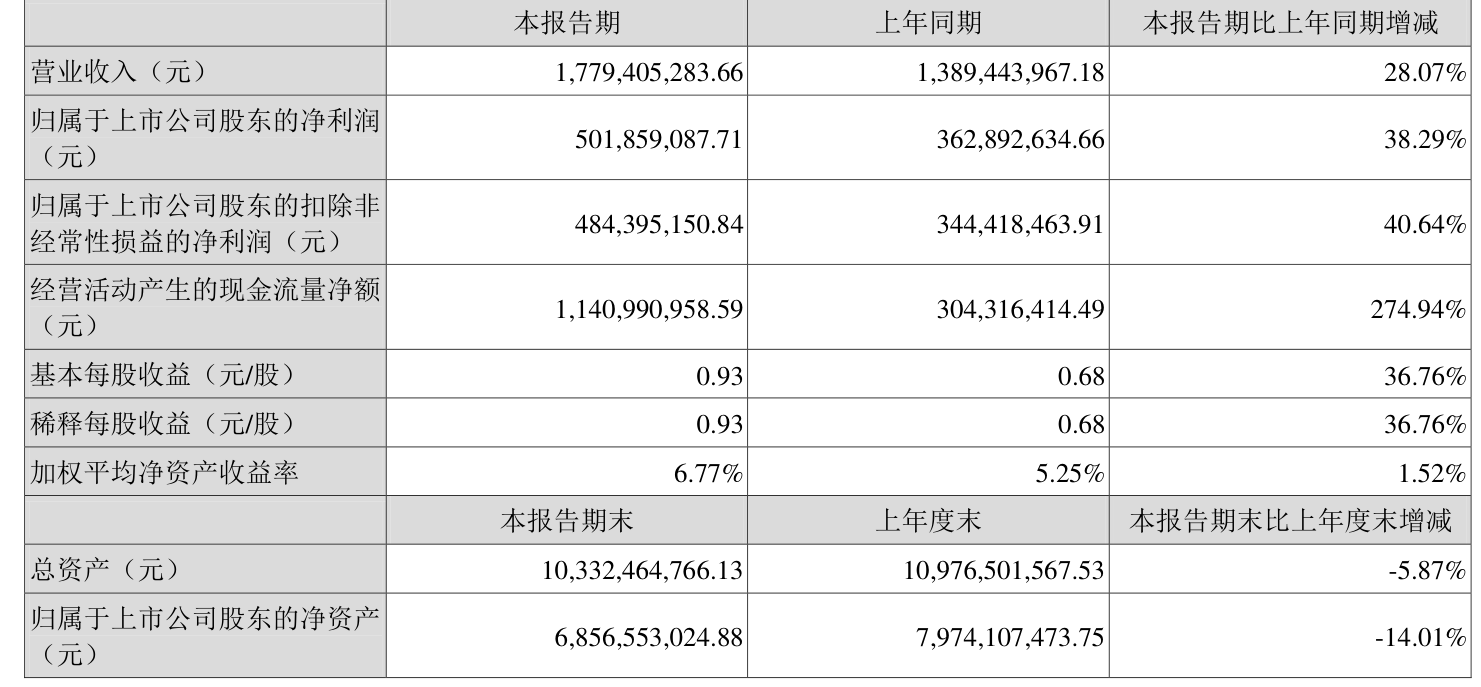Click the 40.64% change cell

click(1430, 225)
